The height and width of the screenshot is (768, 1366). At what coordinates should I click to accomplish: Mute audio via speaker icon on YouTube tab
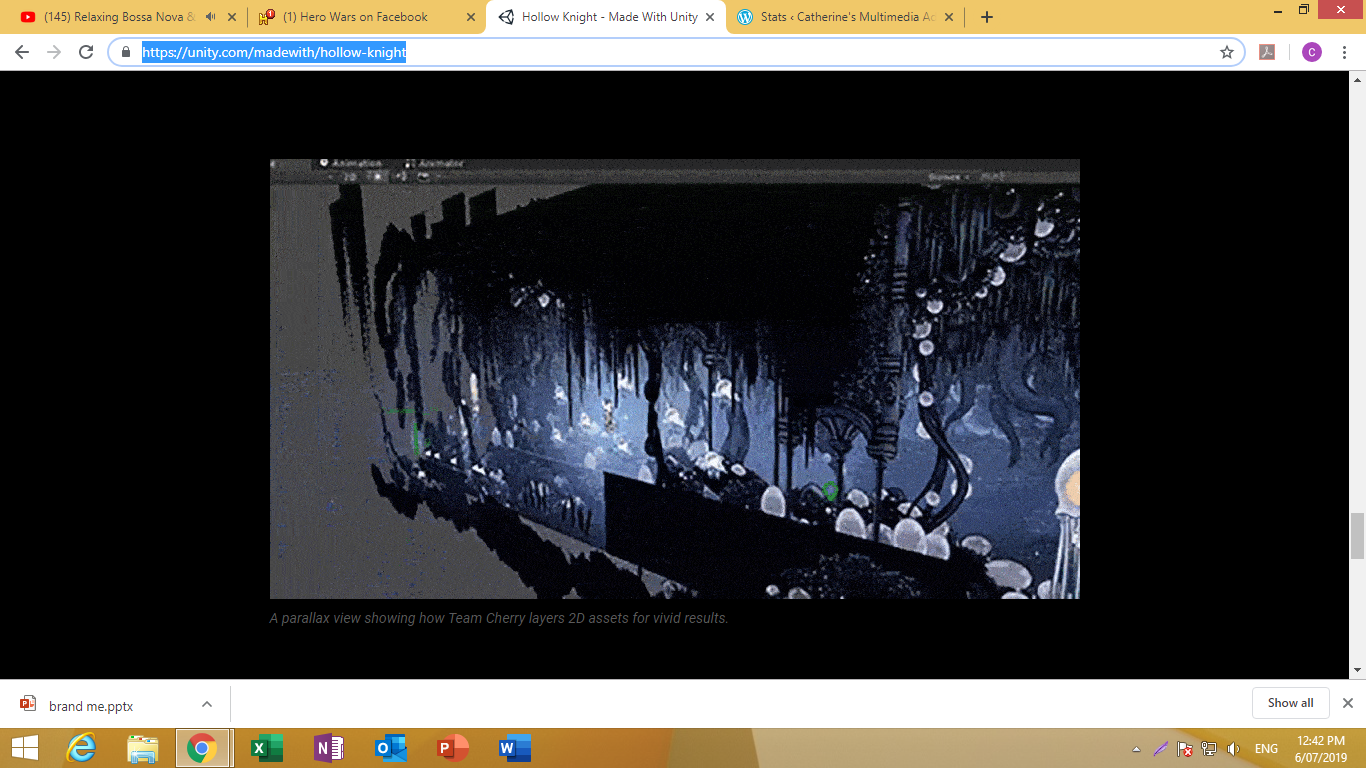210,17
